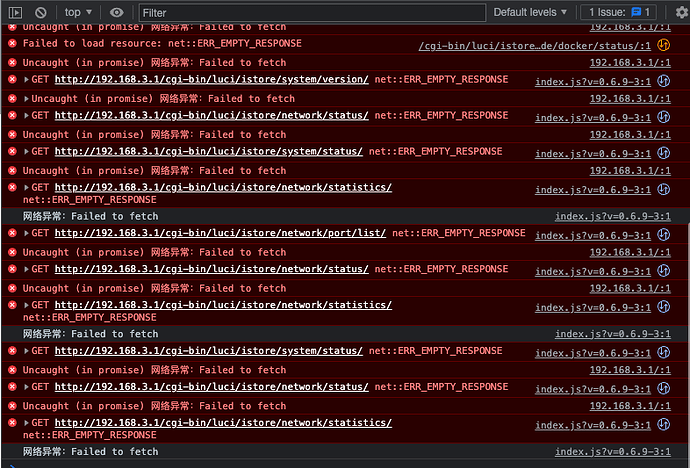
Task: Open the docker/status source link
Action: 534,46
